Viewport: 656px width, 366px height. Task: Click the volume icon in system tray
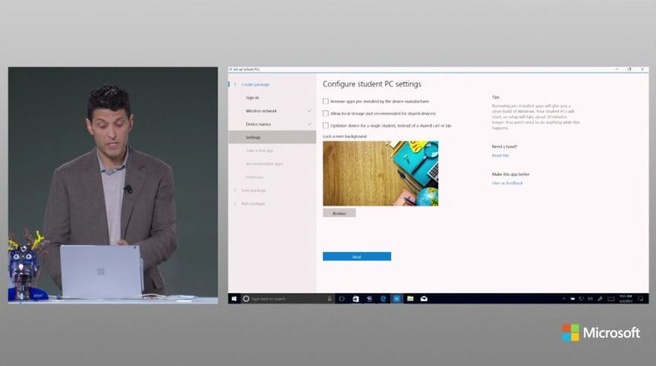(x=590, y=299)
